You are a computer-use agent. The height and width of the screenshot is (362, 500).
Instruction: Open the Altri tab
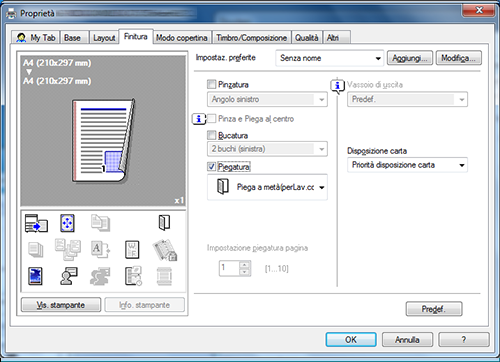coord(336,37)
